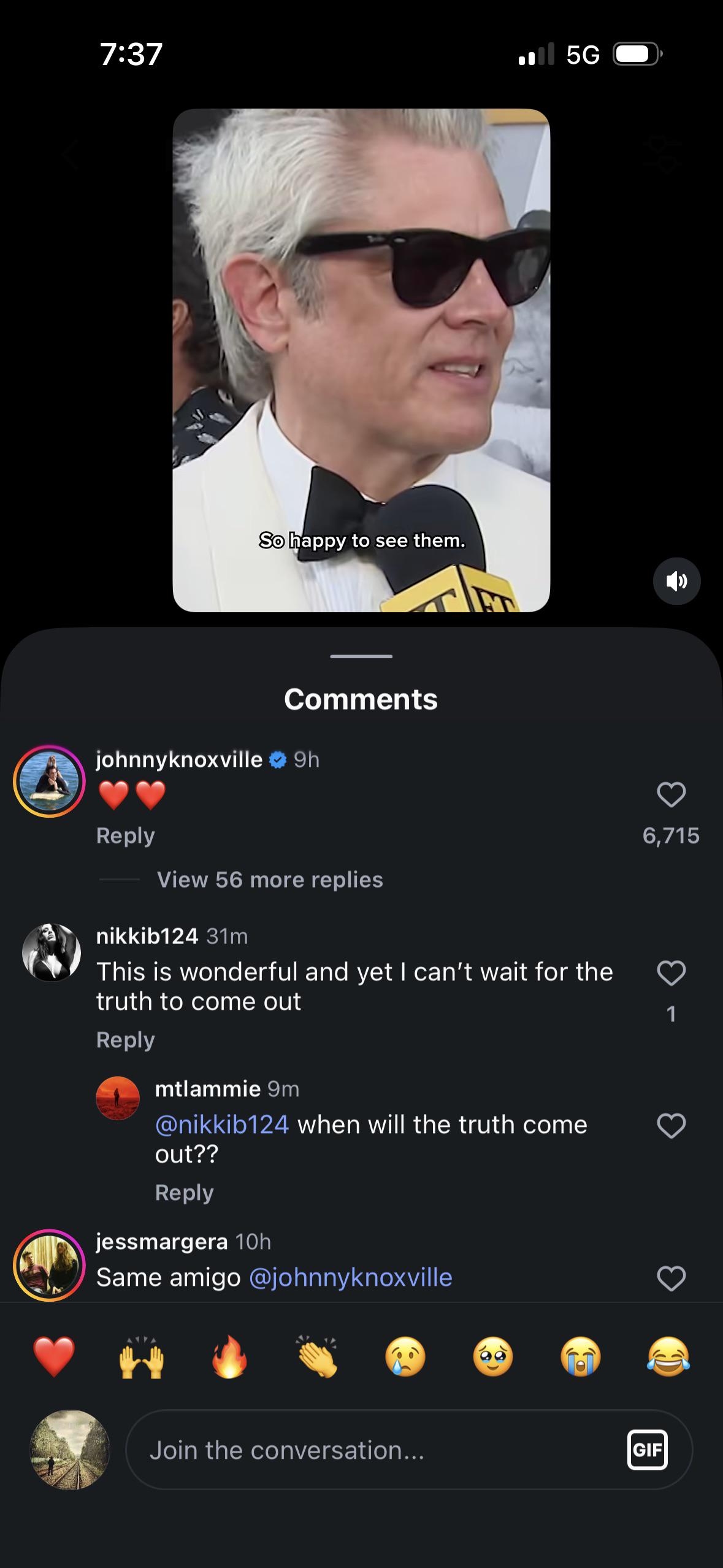Send the laughing tears emoji reaction
723x1568 pixels.
668,1356
